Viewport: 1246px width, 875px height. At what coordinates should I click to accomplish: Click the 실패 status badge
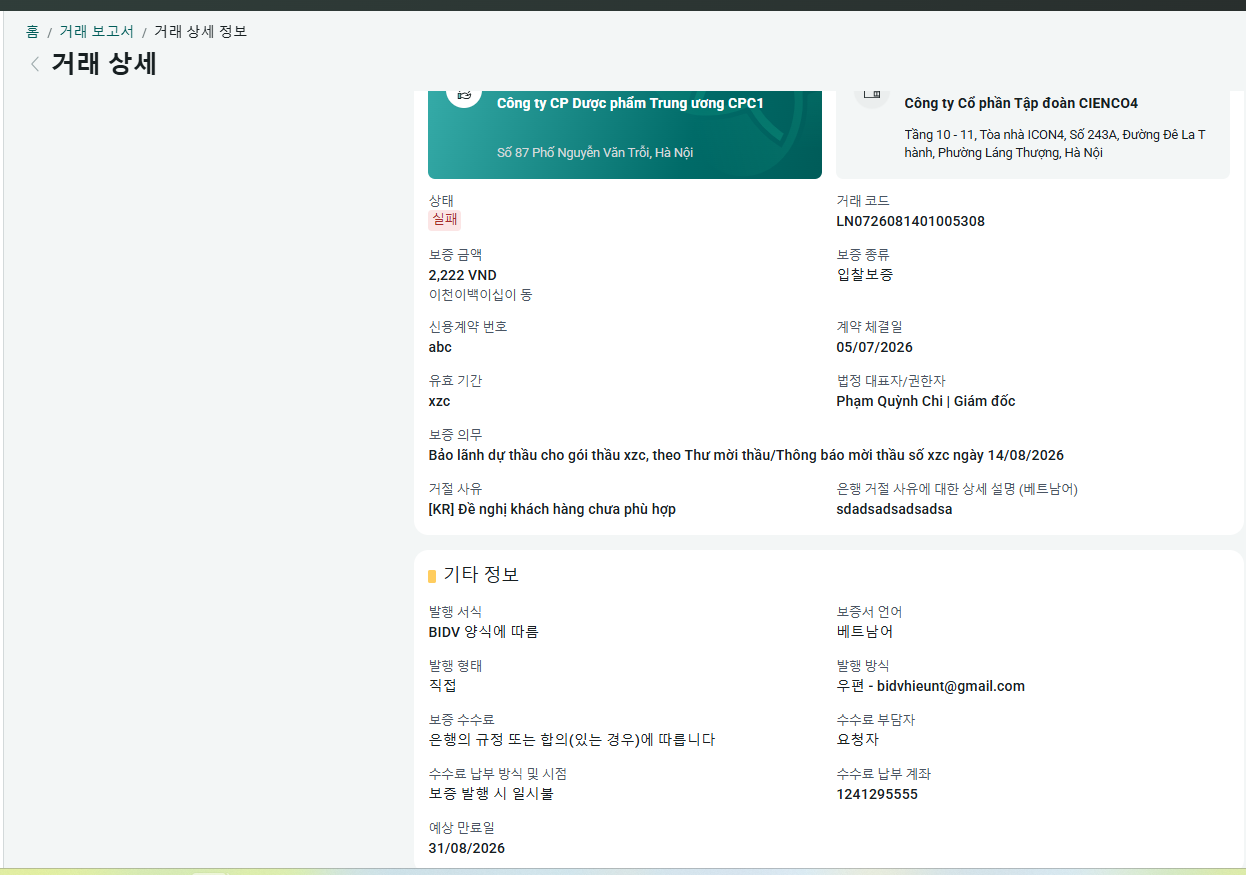(445, 221)
